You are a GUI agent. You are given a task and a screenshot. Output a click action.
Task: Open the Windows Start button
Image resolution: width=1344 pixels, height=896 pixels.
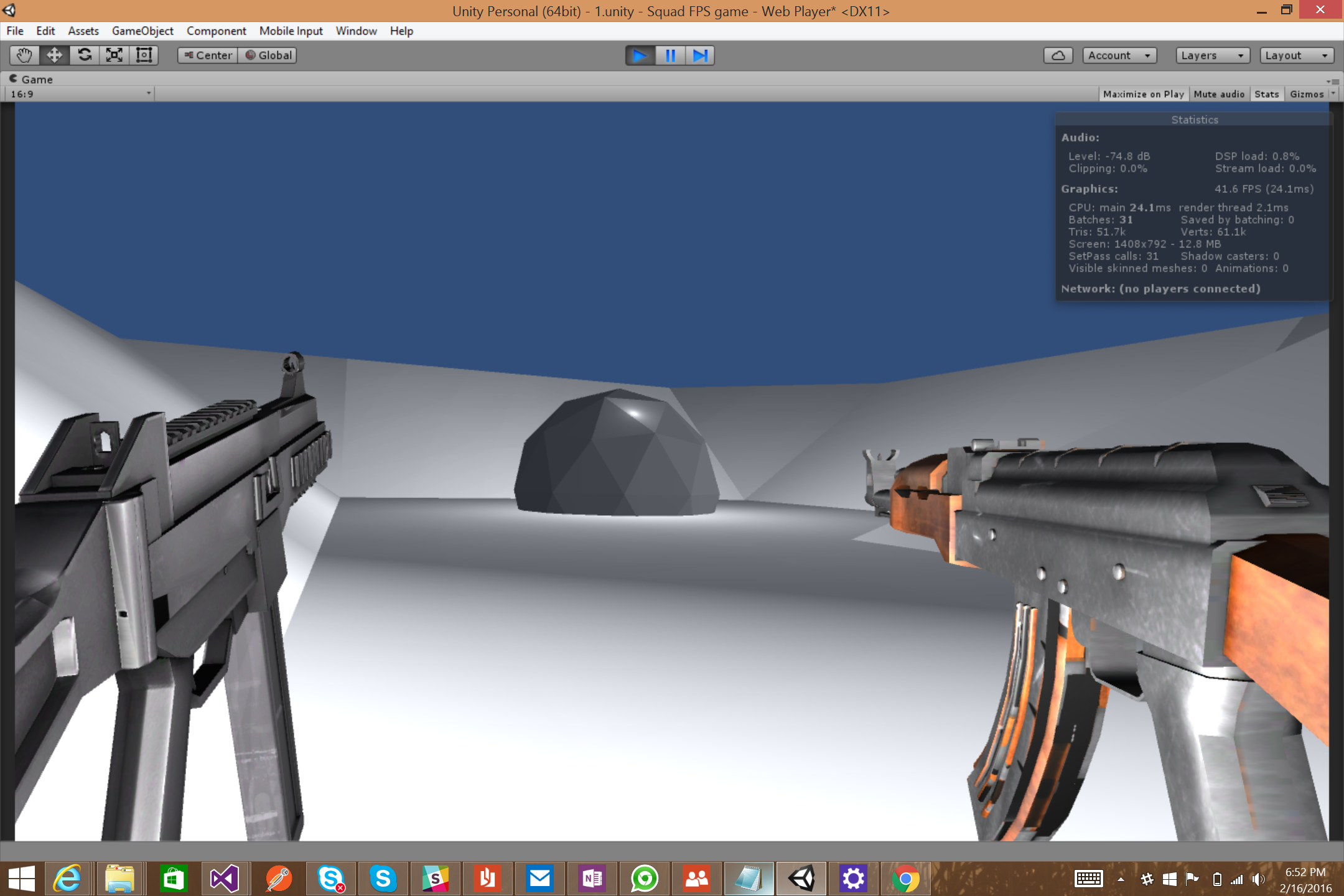tap(22, 879)
